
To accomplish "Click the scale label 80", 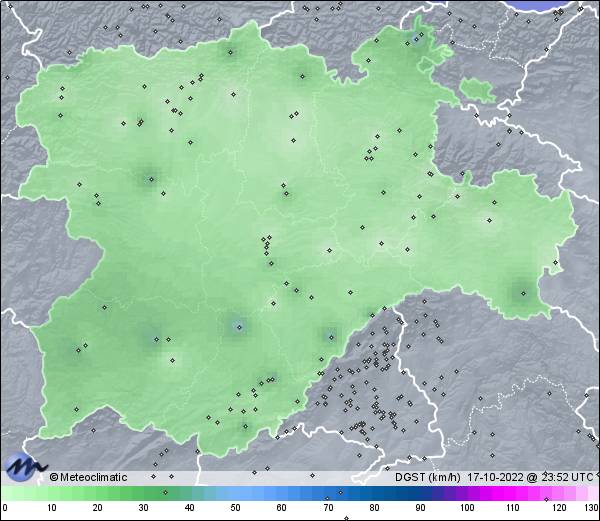I will click(374, 508).
